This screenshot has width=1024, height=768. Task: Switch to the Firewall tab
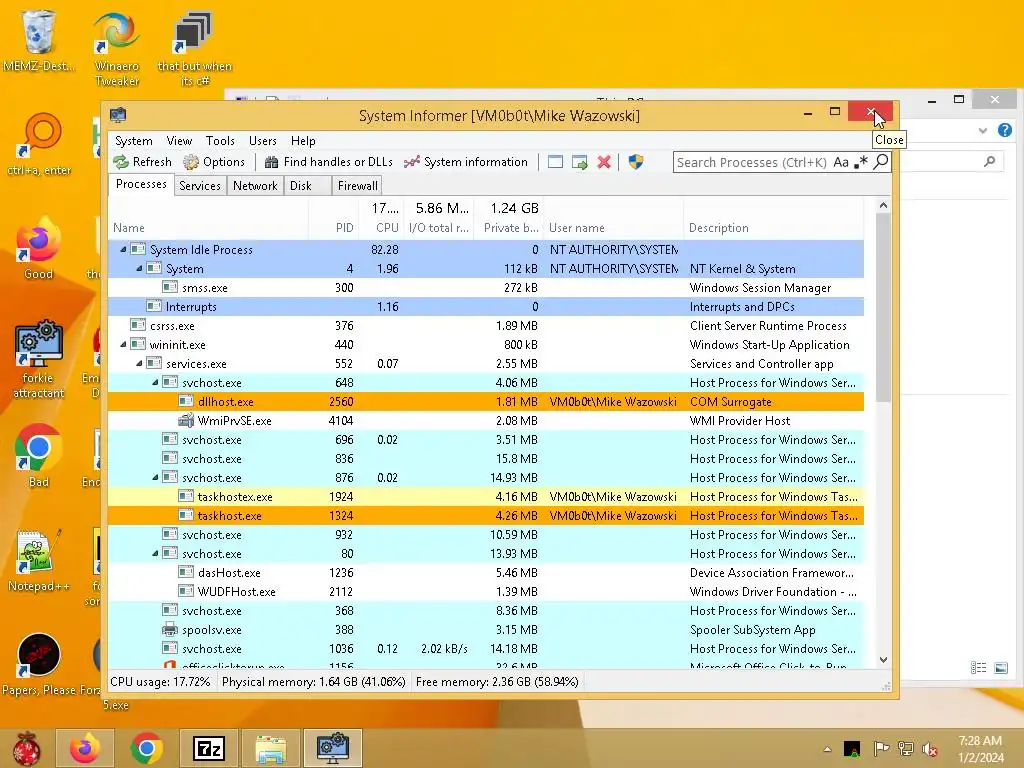click(357, 186)
